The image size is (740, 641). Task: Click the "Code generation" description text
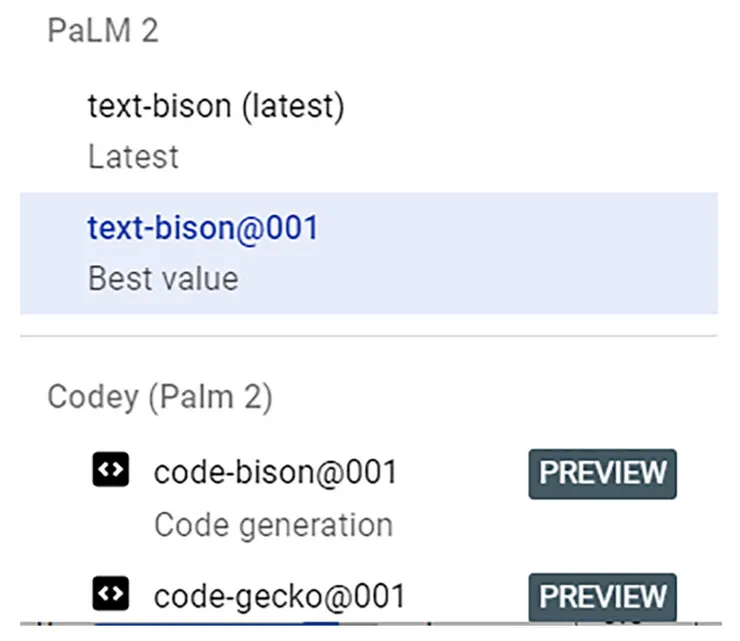pyautogui.click(x=273, y=524)
